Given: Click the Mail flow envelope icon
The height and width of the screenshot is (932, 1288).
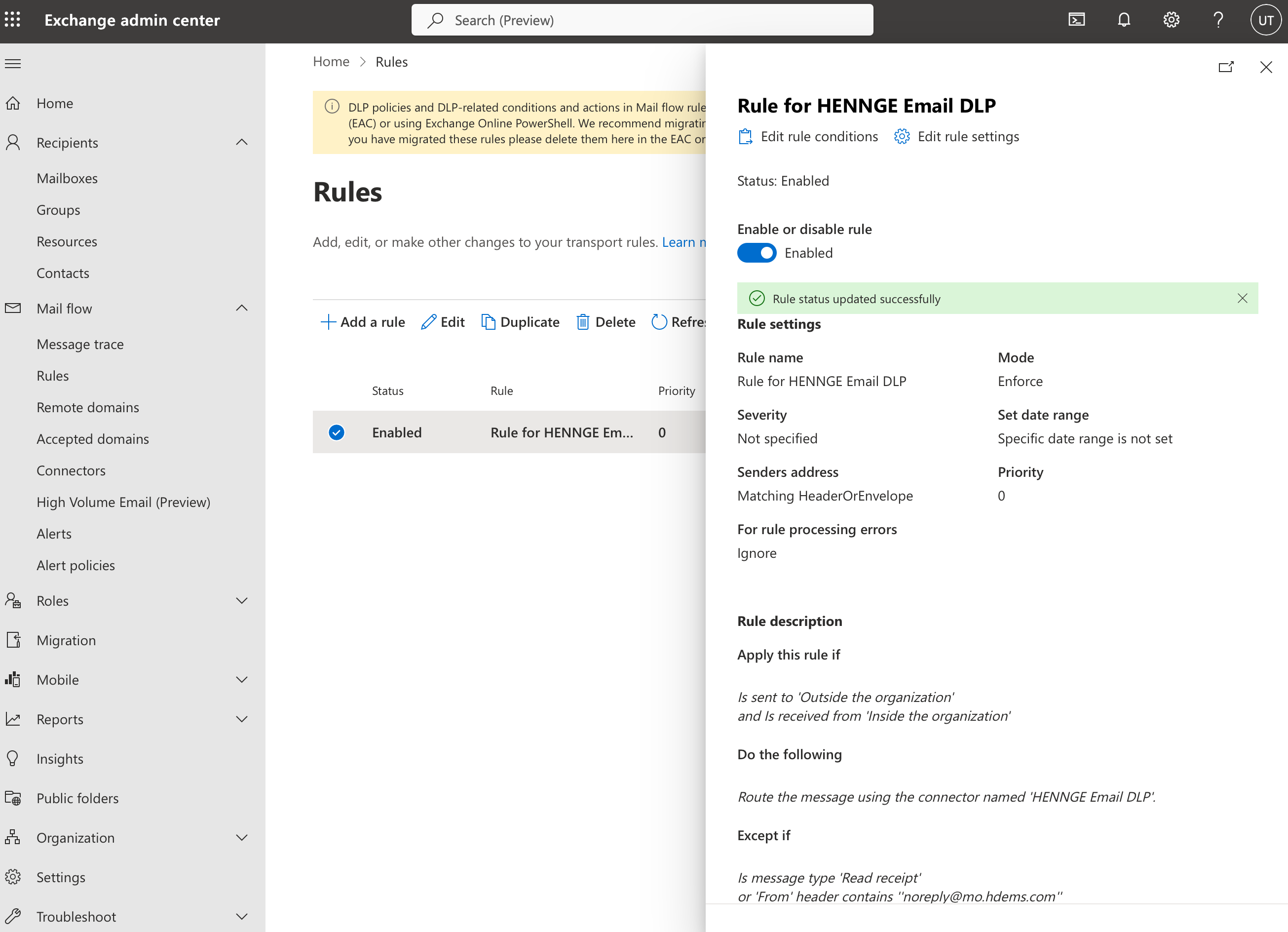Looking at the screenshot, I should [x=12, y=308].
